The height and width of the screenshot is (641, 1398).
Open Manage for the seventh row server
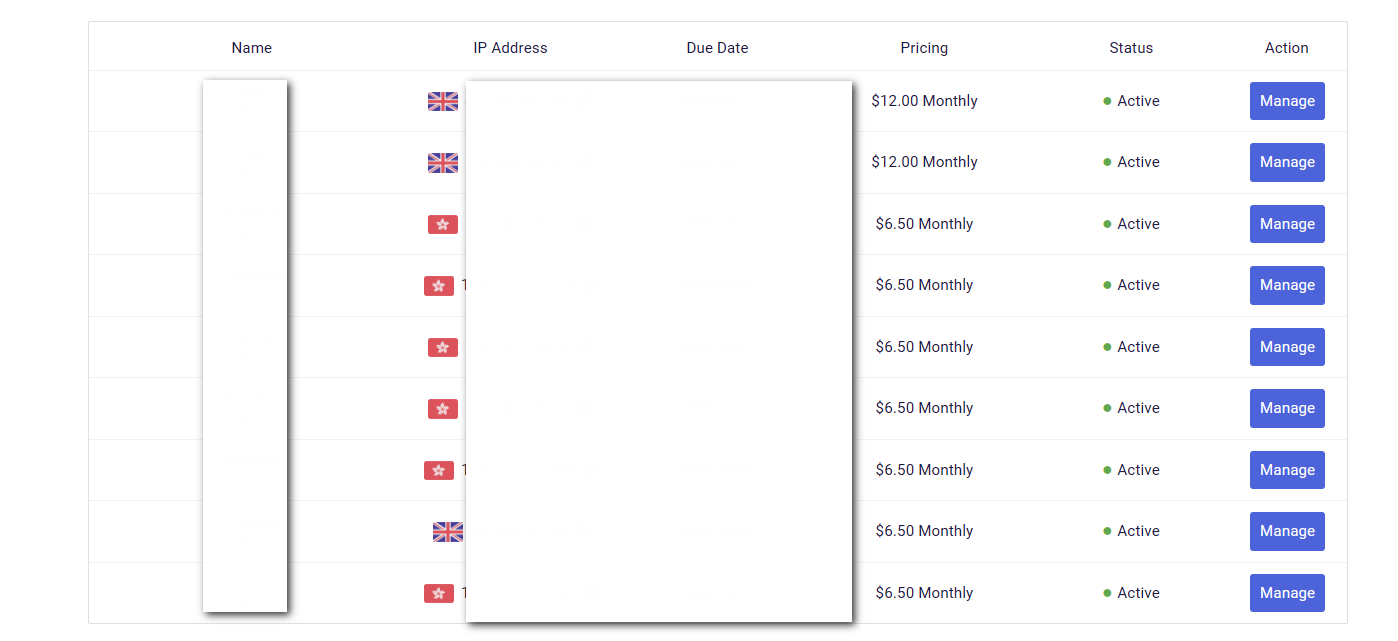(x=1286, y=470)
